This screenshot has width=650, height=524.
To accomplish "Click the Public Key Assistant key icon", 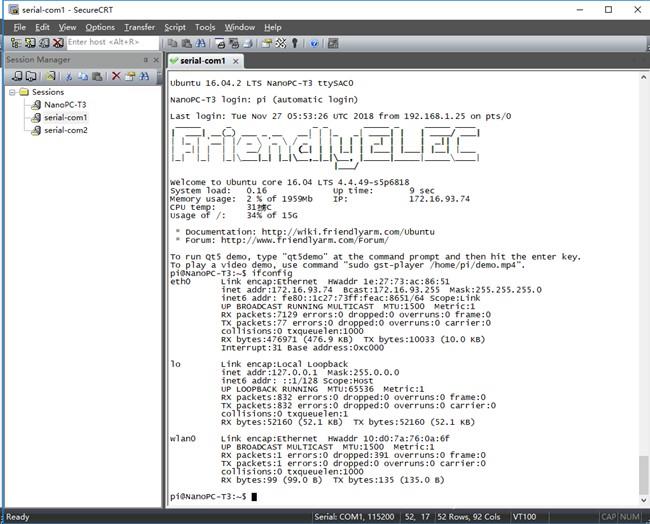I will (295, 43).
